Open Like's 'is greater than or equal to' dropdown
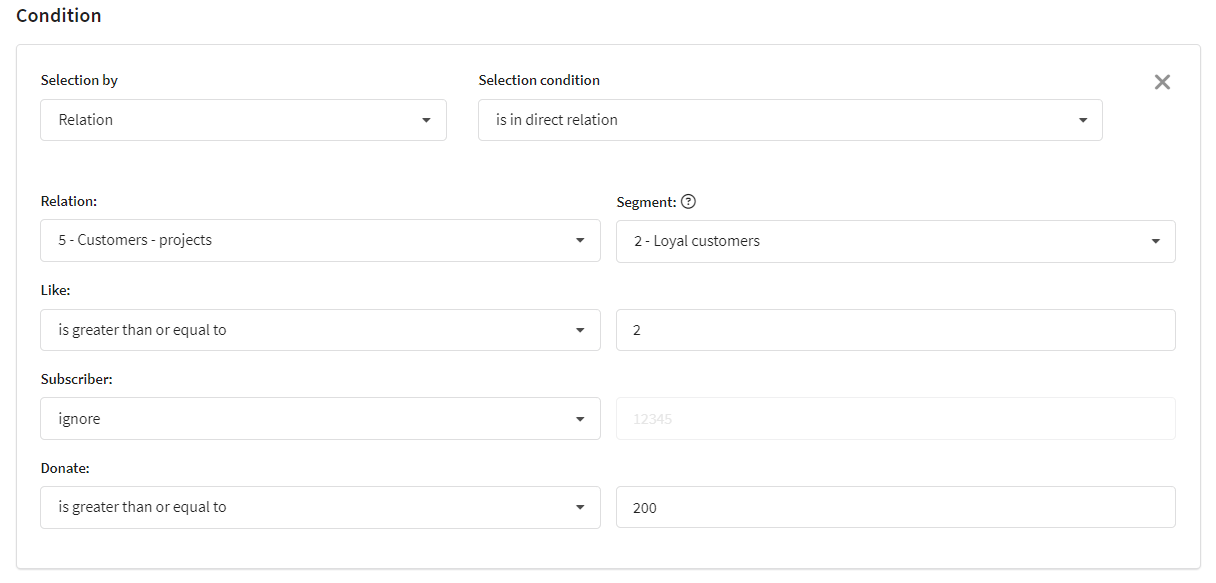 320,330
